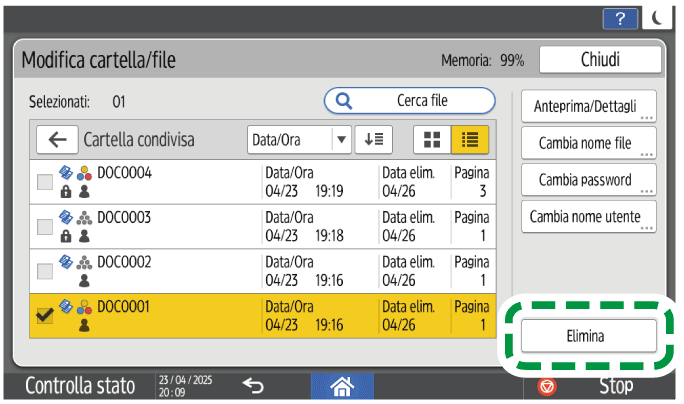
Task: Click the copier document icon on DOC0002
Action: coord(66,261)
